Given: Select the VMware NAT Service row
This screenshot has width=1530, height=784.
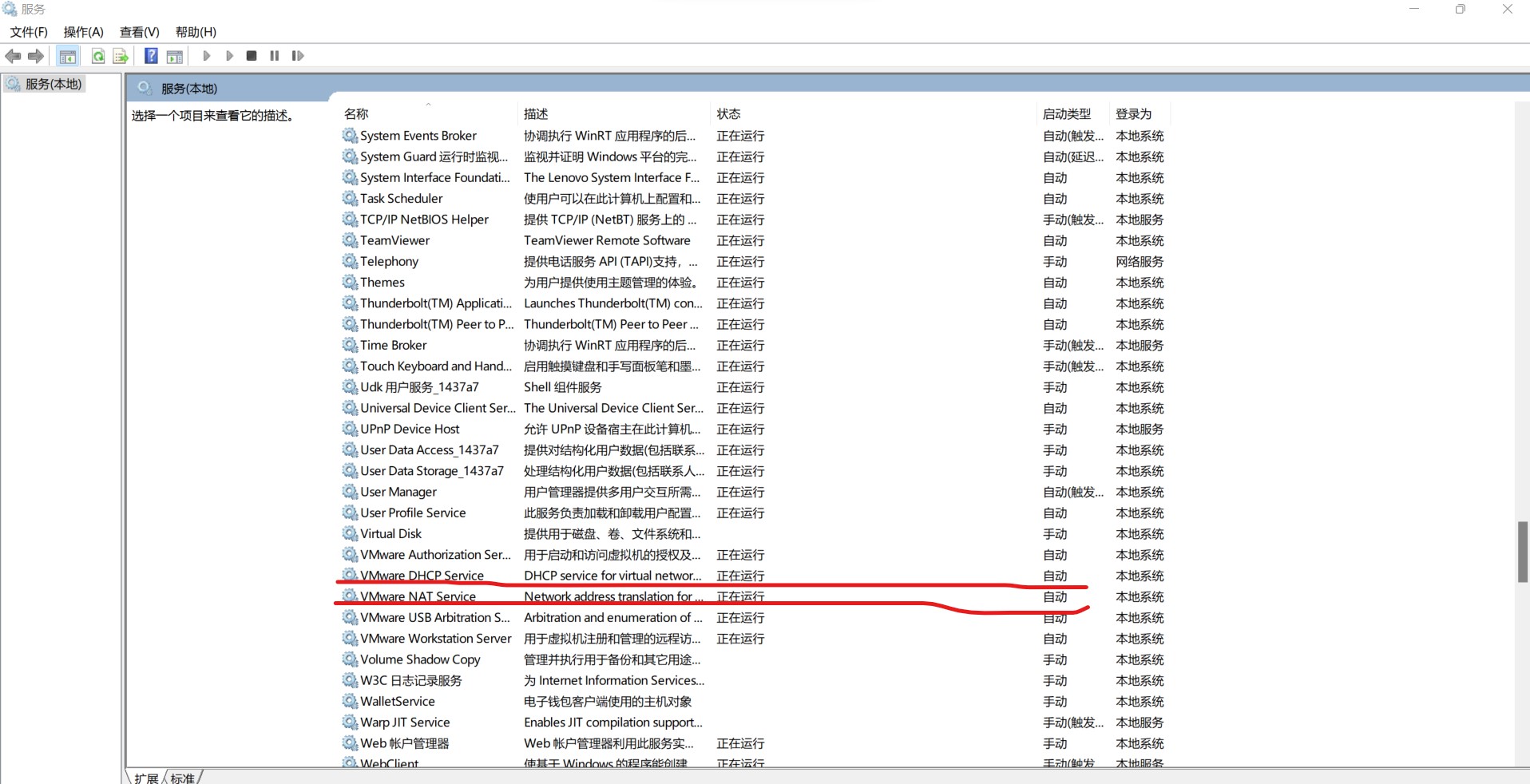Looking at the screenshot, I should (418, 596).
